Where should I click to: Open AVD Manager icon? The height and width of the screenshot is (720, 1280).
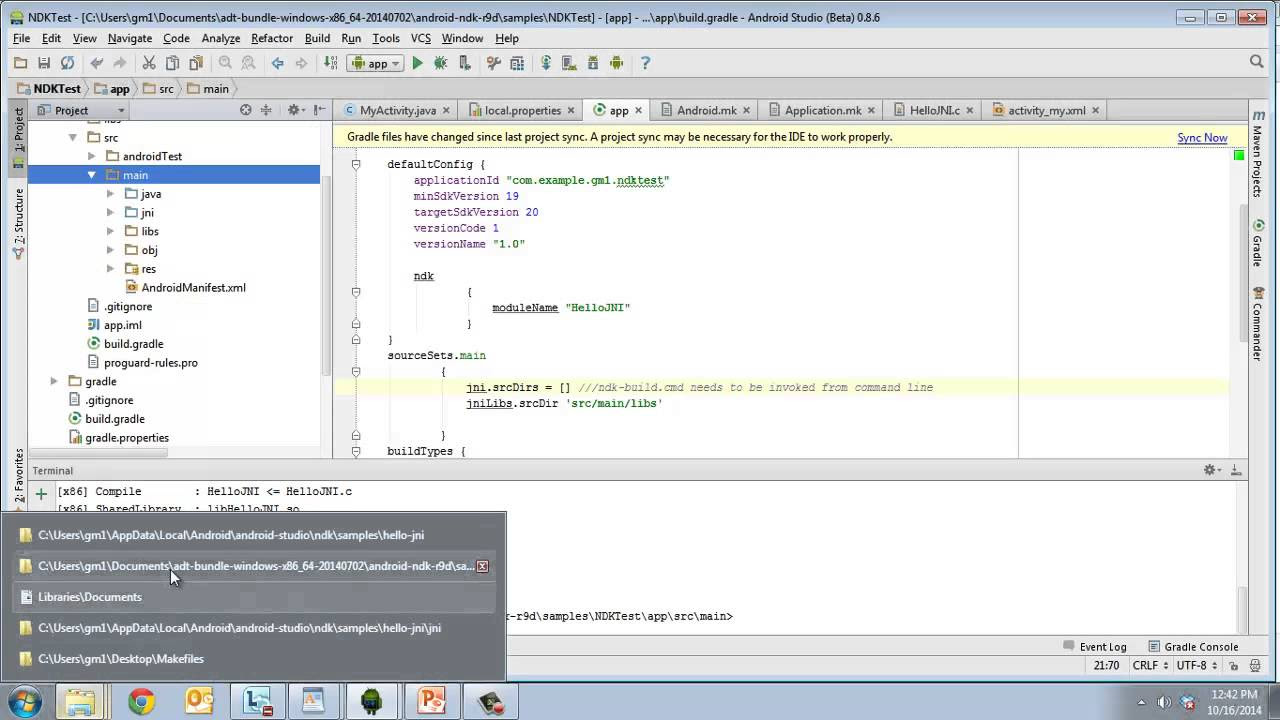(569, 63)
